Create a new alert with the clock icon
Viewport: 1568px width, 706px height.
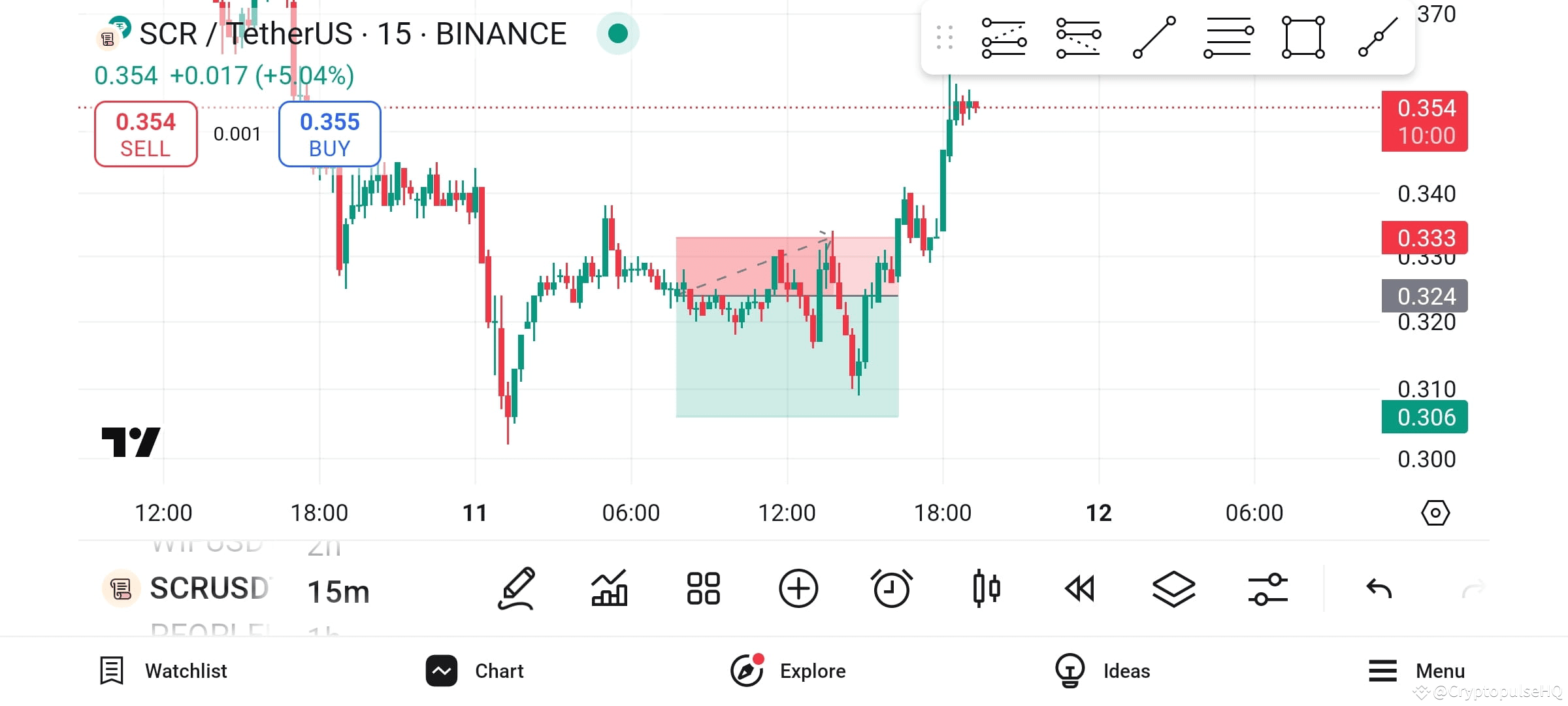(892, 588)
